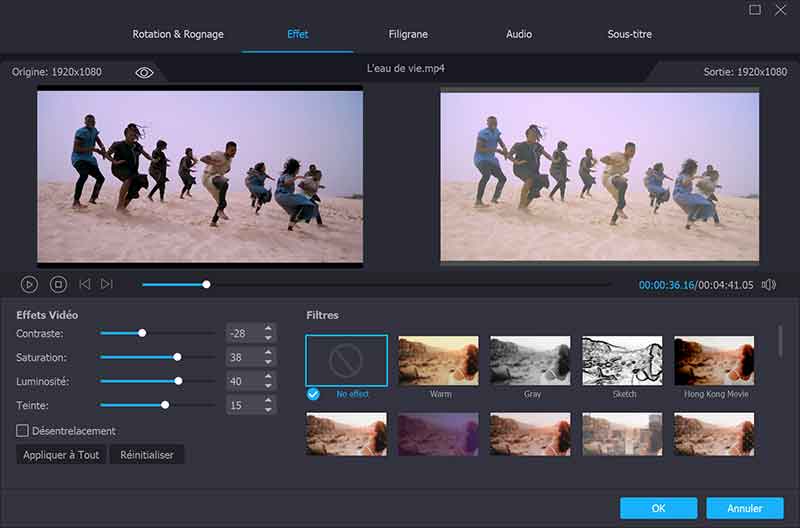Click the Appliquer à Tout button
The image size is (800, 528).
[61, 455]
